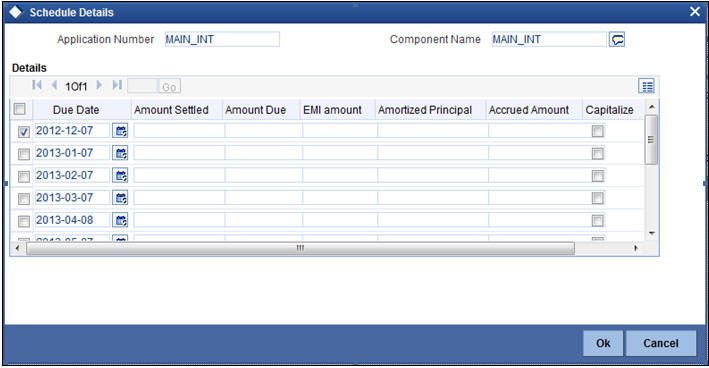Click the 2013-03-07 due date field
The width and height of the screenshot is (709, 368).
[x=72, y=198]
